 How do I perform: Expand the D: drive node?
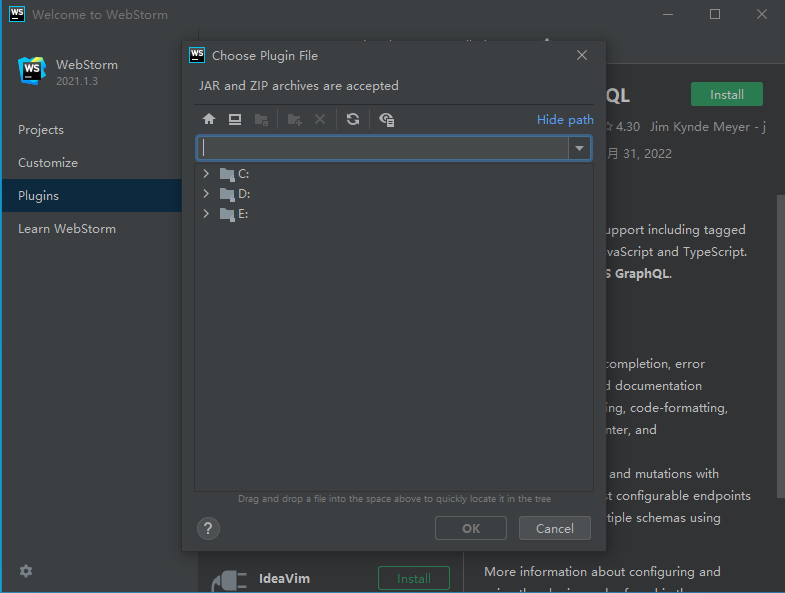(206, 193)
